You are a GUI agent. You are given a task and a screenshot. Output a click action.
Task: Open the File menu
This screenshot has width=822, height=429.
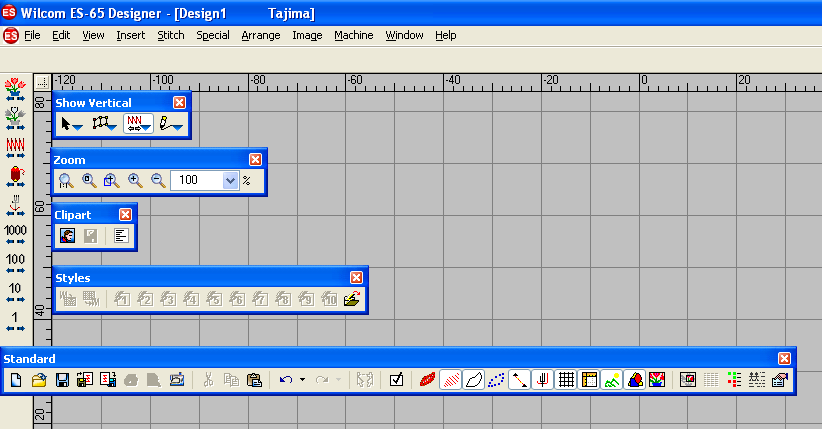pos(32,35)
